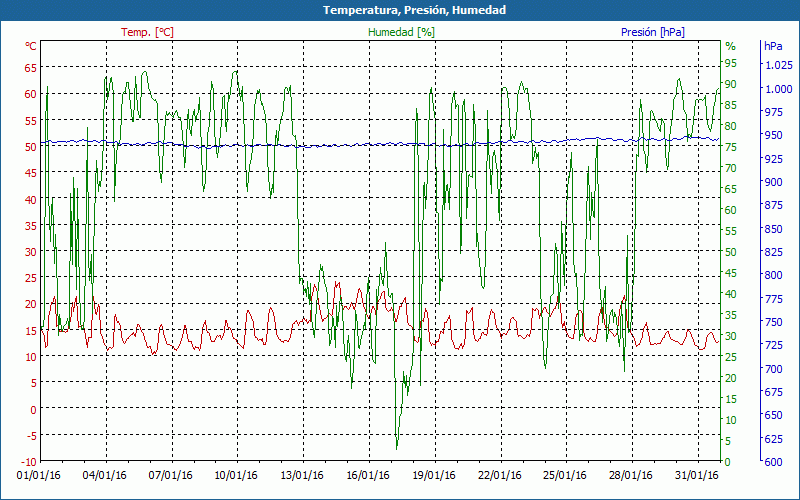Screen dimensions: 800x500
Task: Click the 10/01/16 date label
Action: [x=236, y=476]
